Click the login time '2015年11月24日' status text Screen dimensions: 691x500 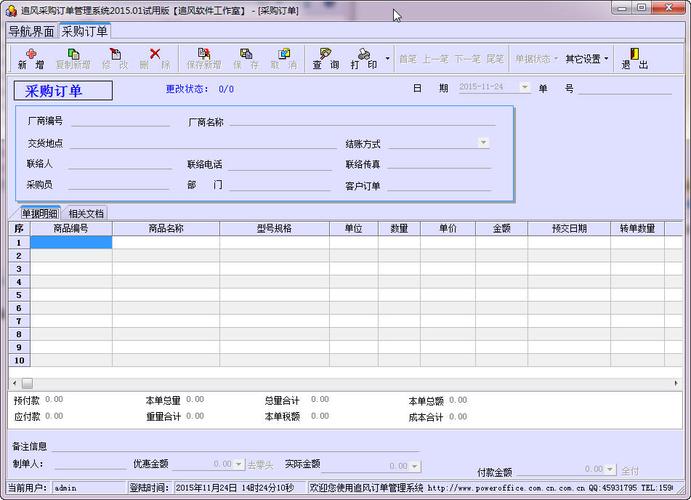[x=234, y=488]
